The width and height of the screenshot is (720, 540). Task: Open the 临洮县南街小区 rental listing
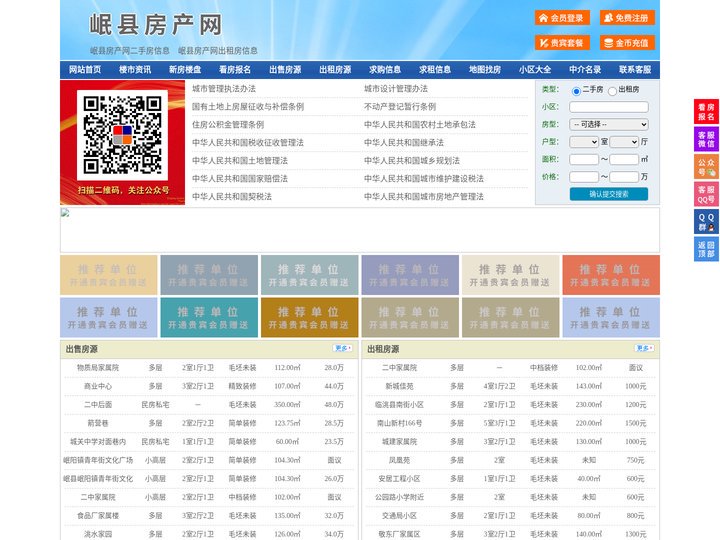pyautogui.click(x=399, y=405)
